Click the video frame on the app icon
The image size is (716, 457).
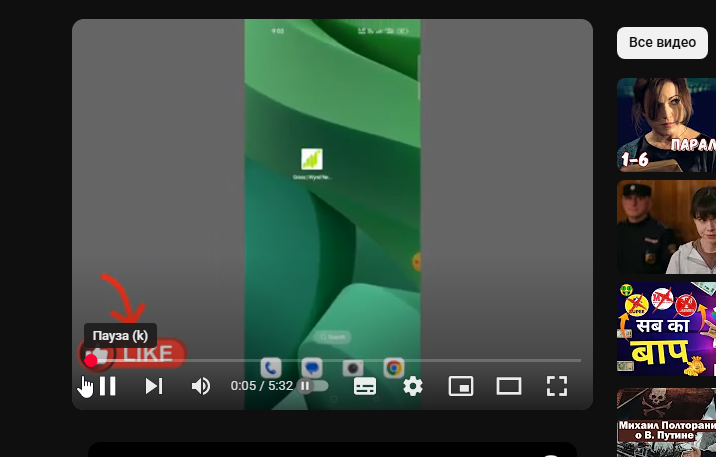click(x=312, y=159)
